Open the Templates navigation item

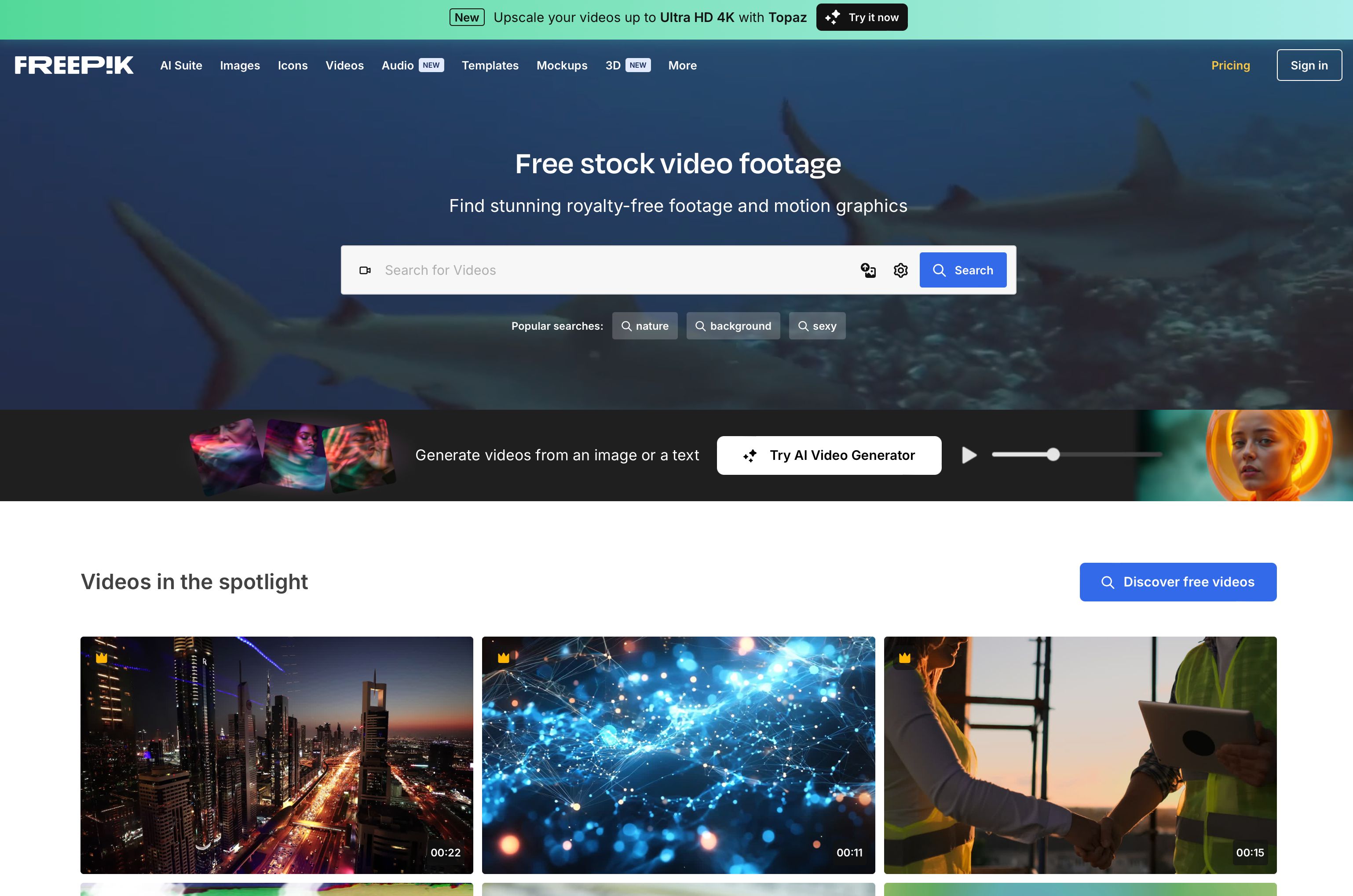490,65
